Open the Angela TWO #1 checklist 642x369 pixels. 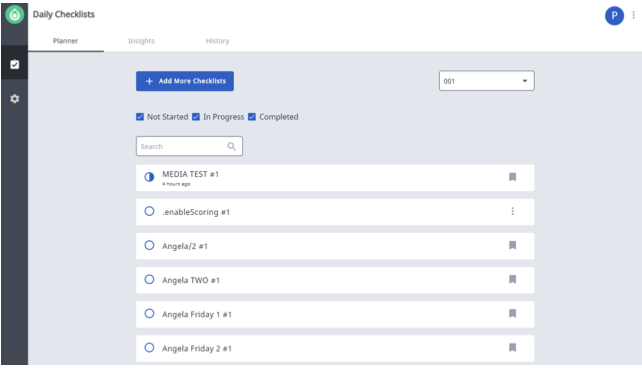coord(335,280)
